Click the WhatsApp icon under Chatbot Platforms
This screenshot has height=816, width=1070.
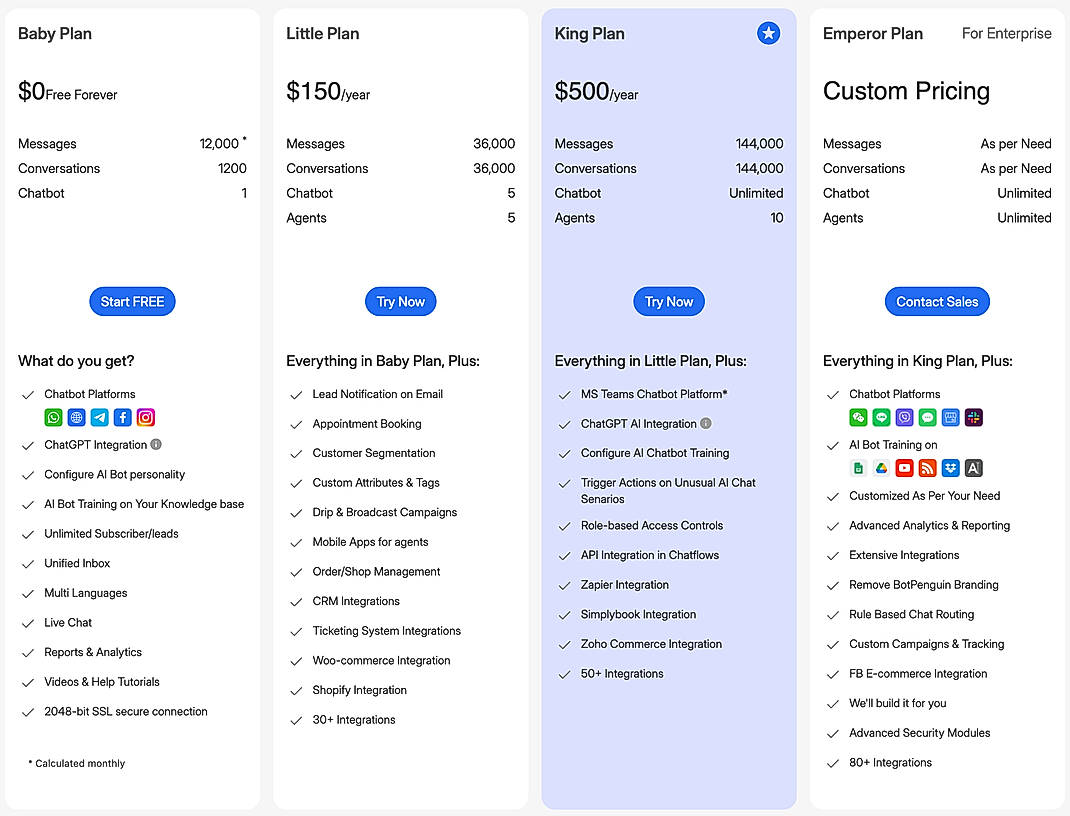[x=54, y=418]
